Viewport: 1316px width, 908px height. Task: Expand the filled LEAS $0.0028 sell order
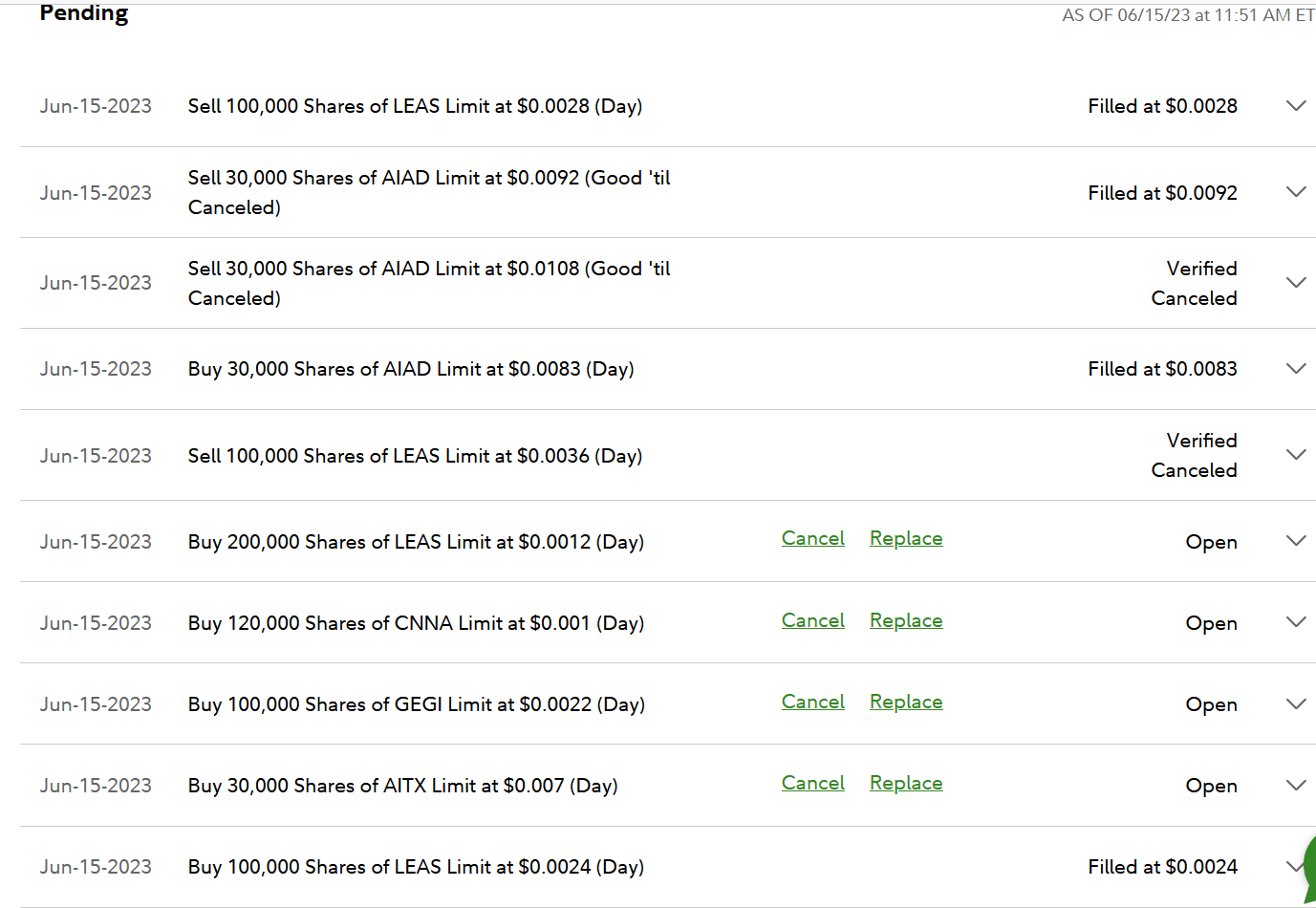(1296, 106)
